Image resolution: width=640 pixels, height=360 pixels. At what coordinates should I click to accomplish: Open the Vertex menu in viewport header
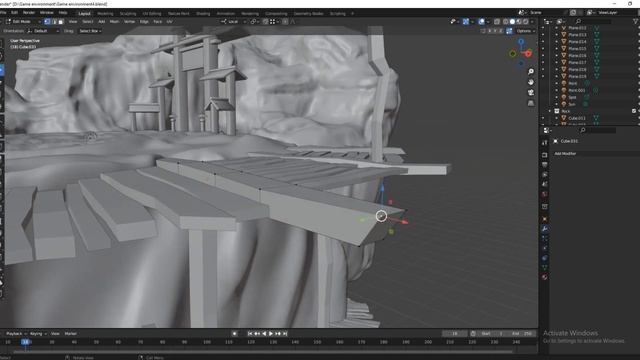point(129,22)
